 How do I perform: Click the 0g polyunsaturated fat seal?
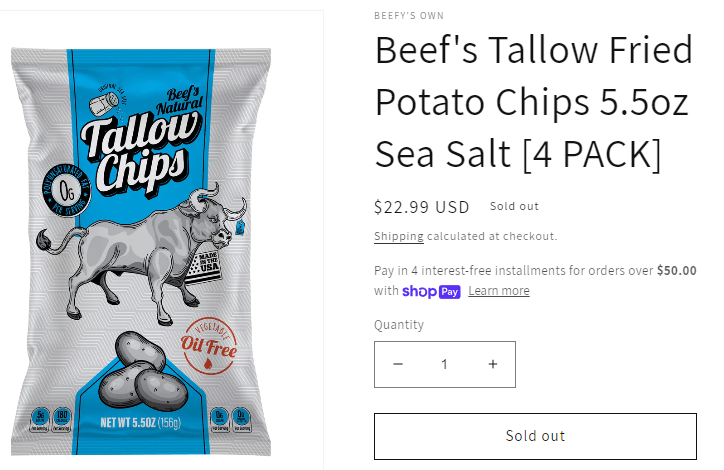66,191
